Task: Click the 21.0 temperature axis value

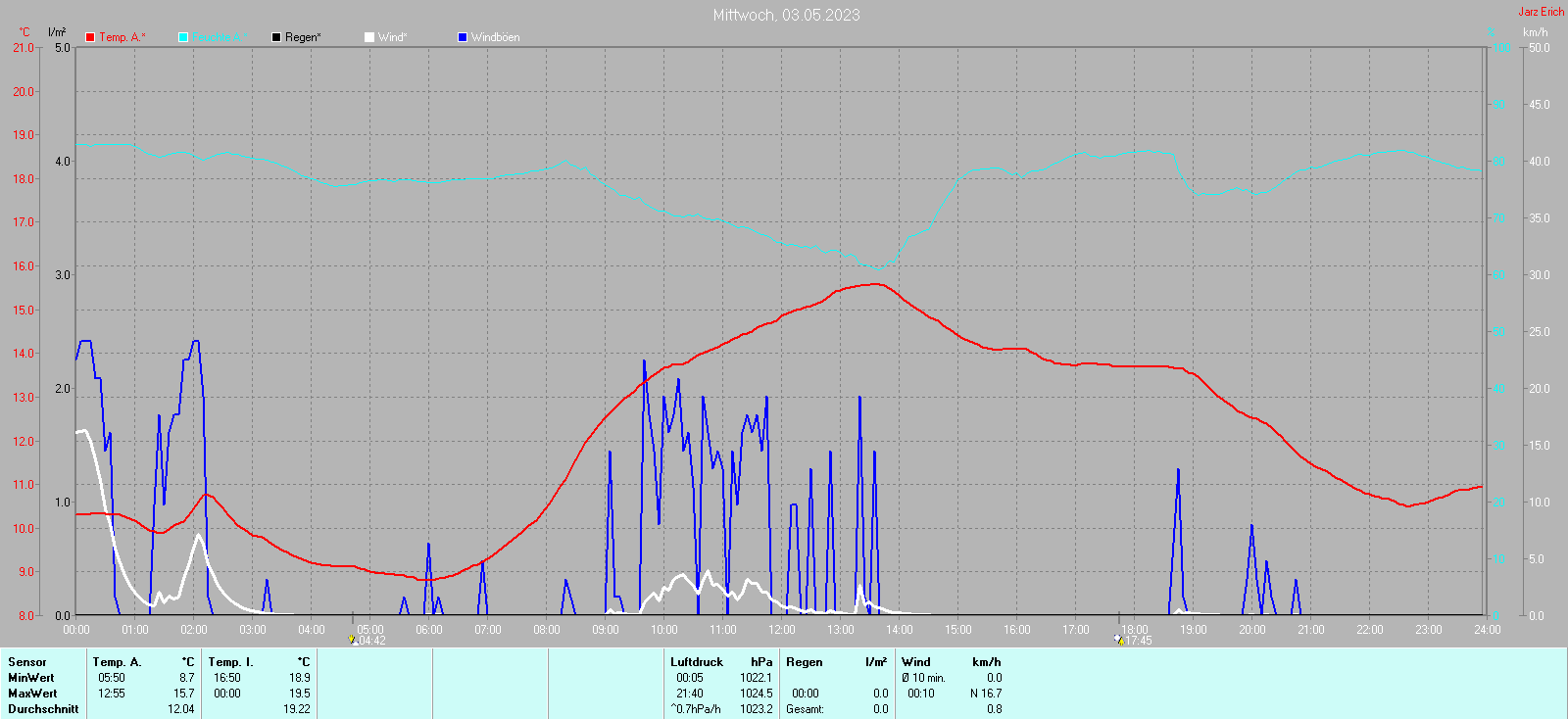Action: coord(23,48)
